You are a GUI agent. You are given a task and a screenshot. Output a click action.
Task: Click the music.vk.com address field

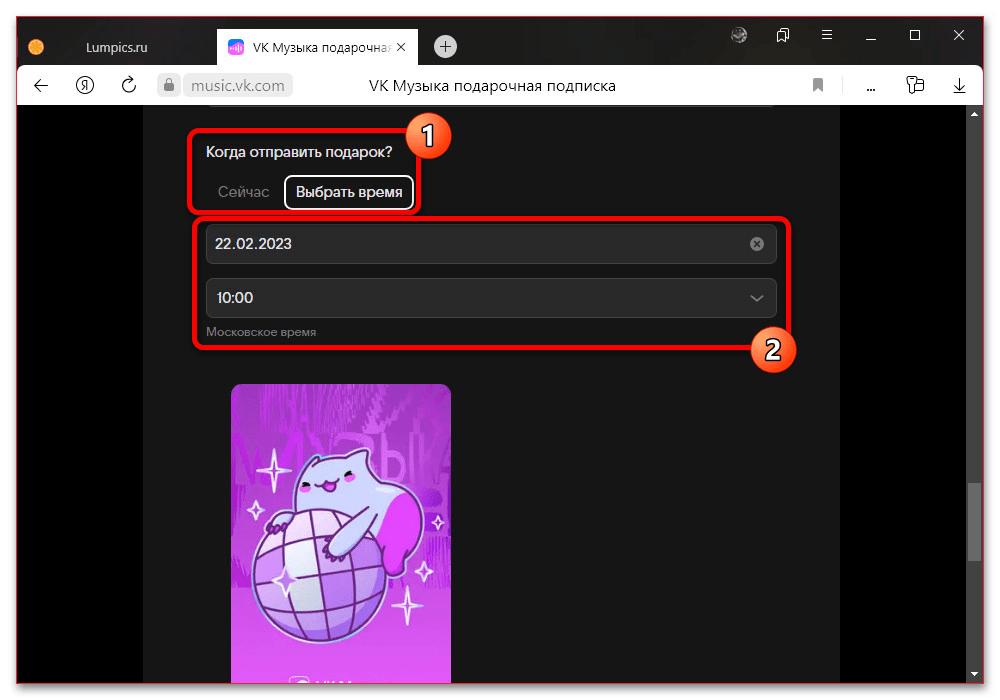click(x=238, y=85)
